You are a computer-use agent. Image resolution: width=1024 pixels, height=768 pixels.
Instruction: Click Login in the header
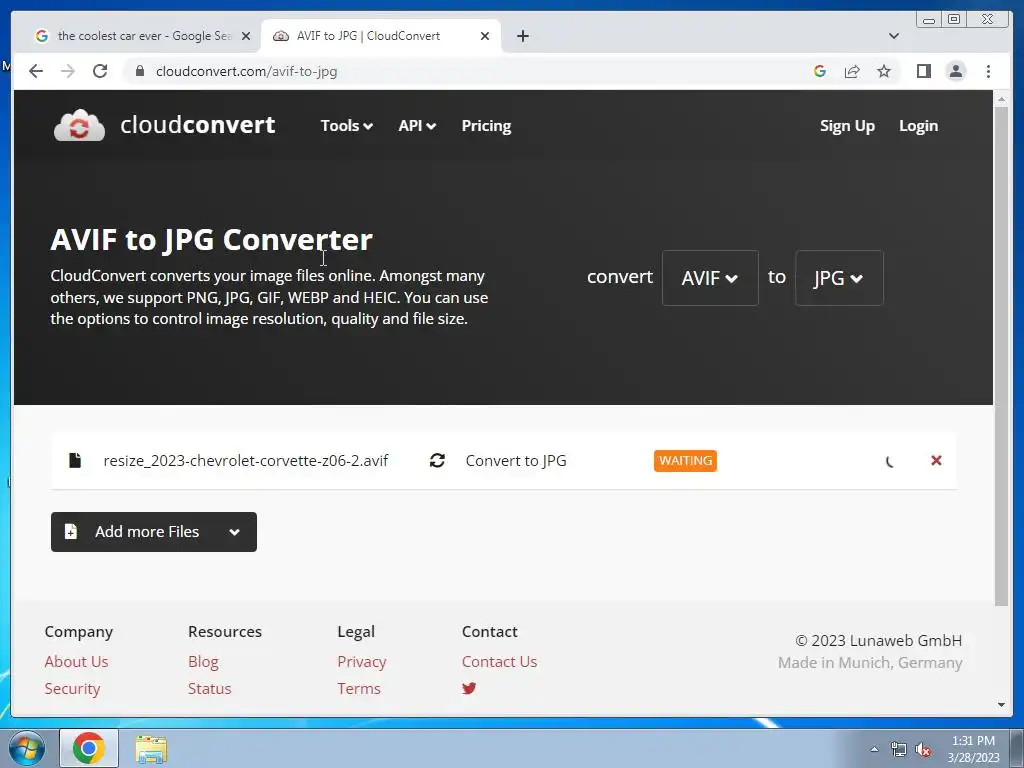918,125
